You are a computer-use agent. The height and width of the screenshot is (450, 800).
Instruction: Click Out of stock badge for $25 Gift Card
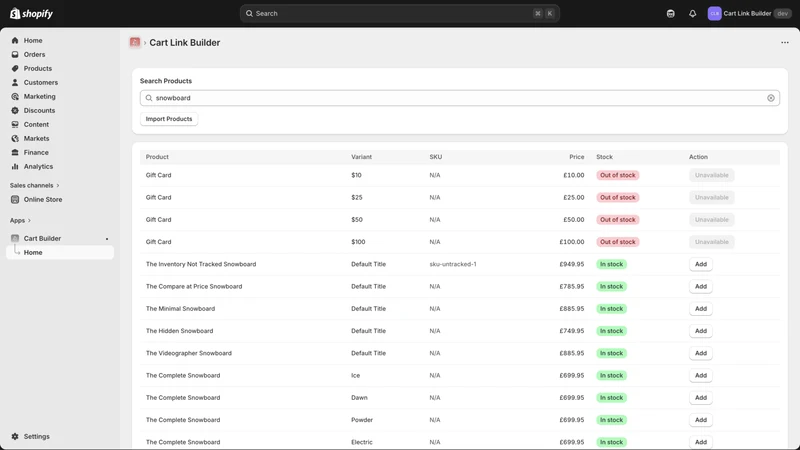[617, 197]
